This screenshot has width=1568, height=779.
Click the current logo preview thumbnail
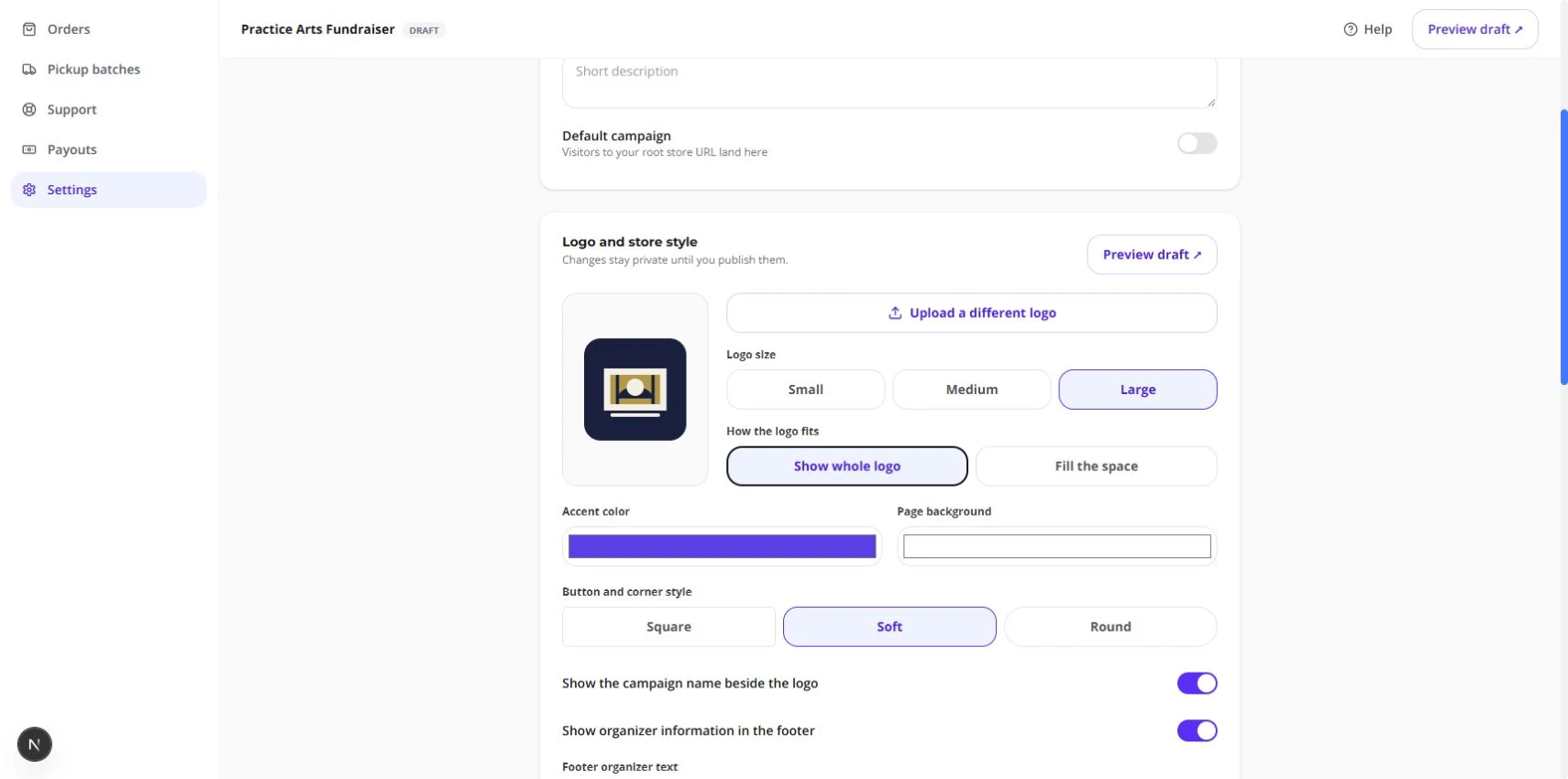tap(635, 389)
